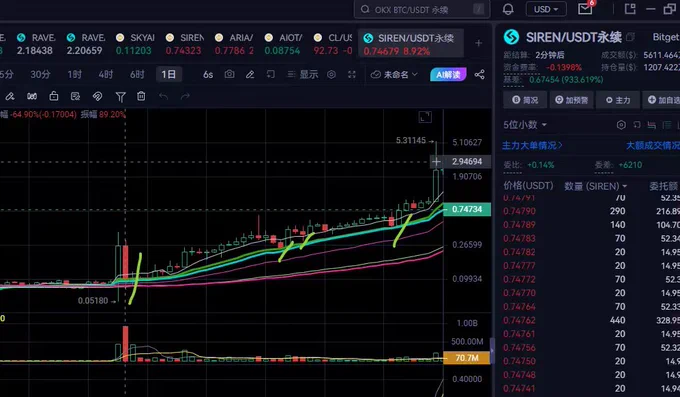Open the mail inbox icon
680x397 pixels.
tap(585, 9)
